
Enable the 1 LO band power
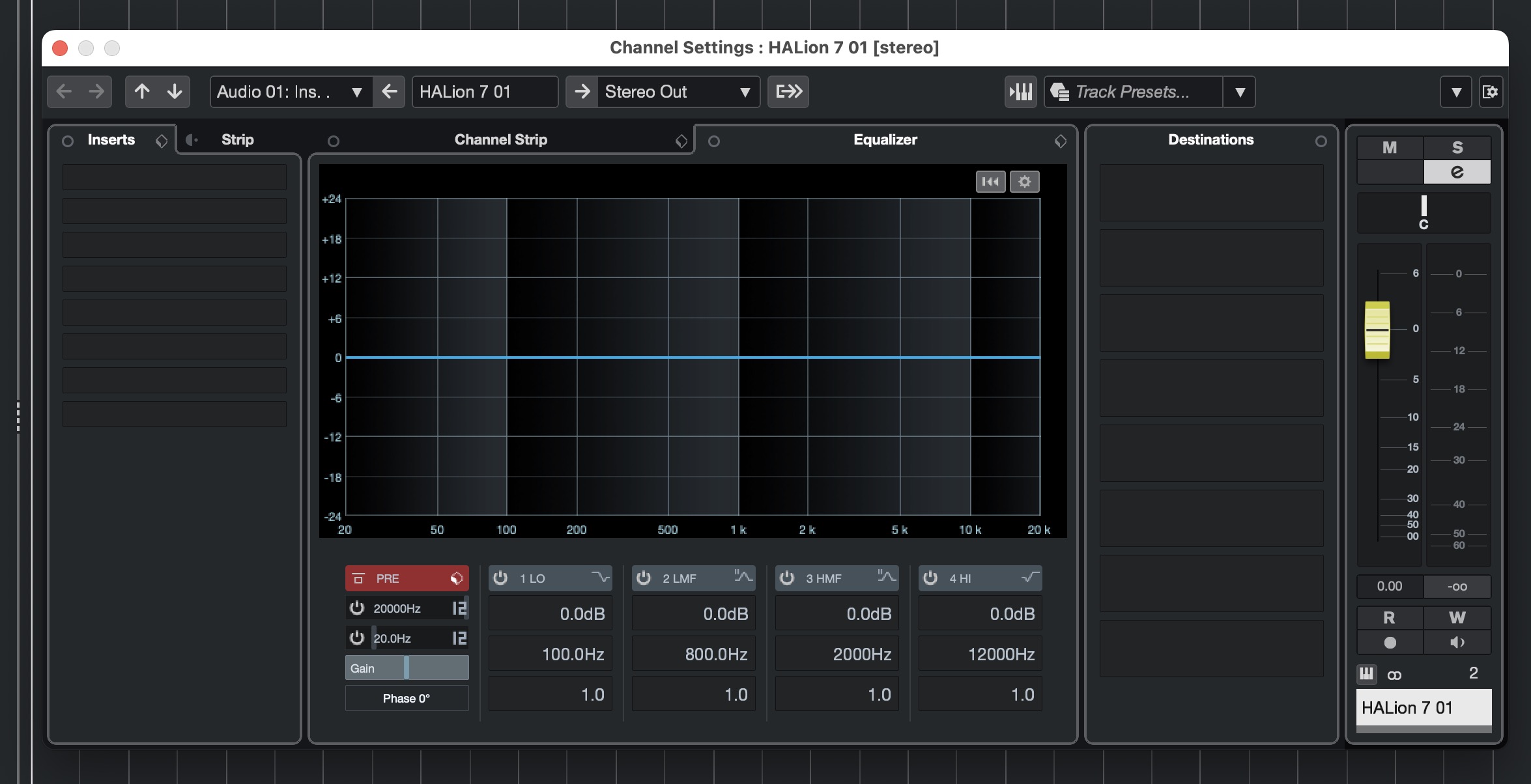[x=500, y=578]
